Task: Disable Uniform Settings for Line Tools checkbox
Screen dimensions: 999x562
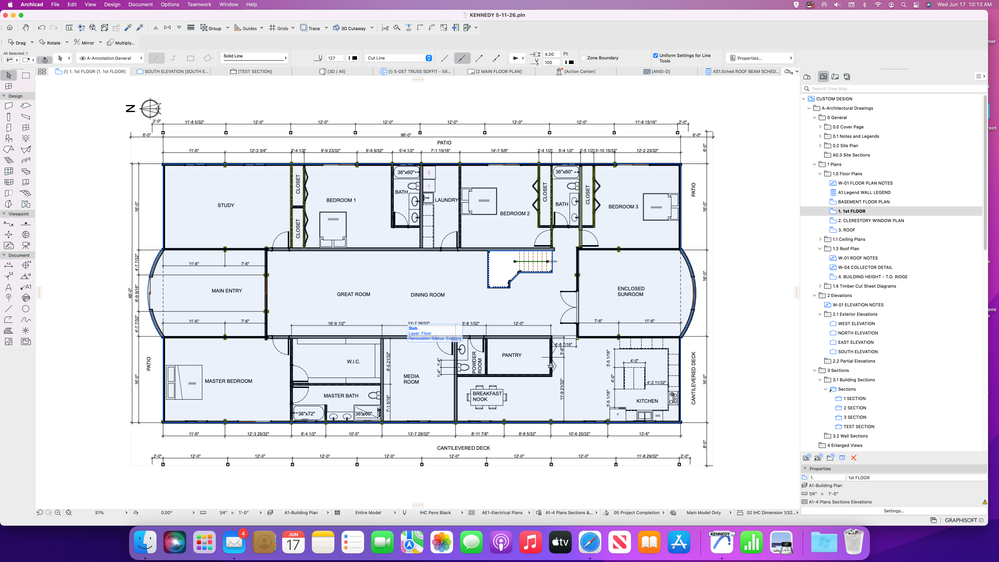Action: pyautogui.click(x=656, y=55)
